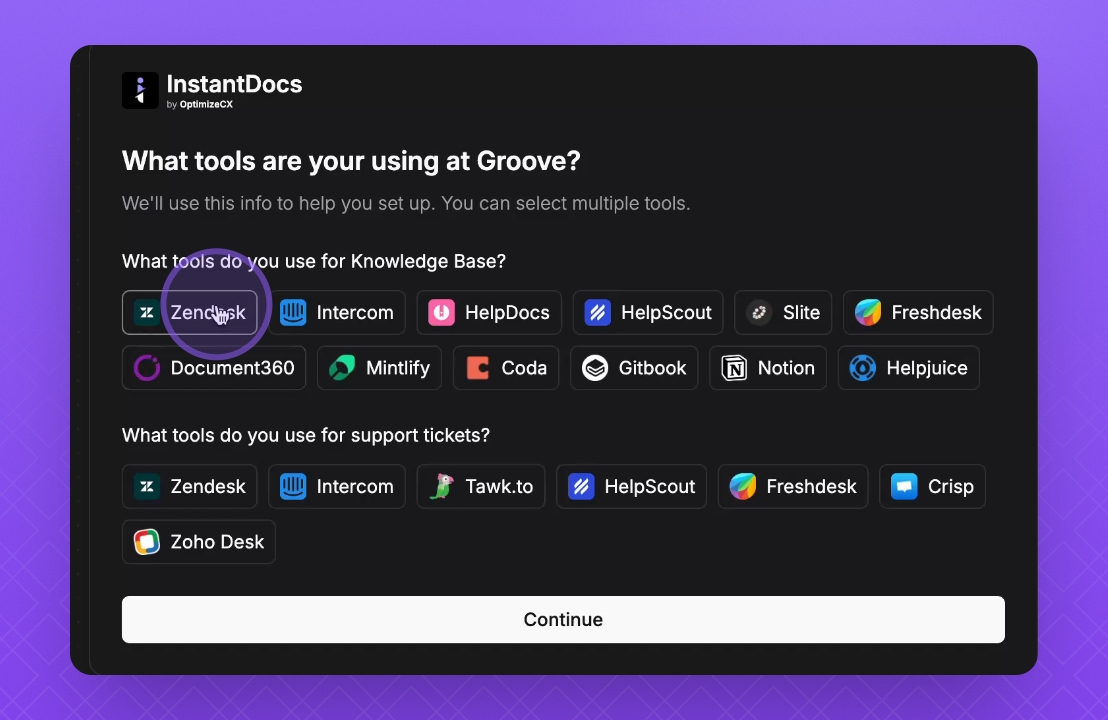
Task: Click the InstantDocs logo icon
Action: 140,90
